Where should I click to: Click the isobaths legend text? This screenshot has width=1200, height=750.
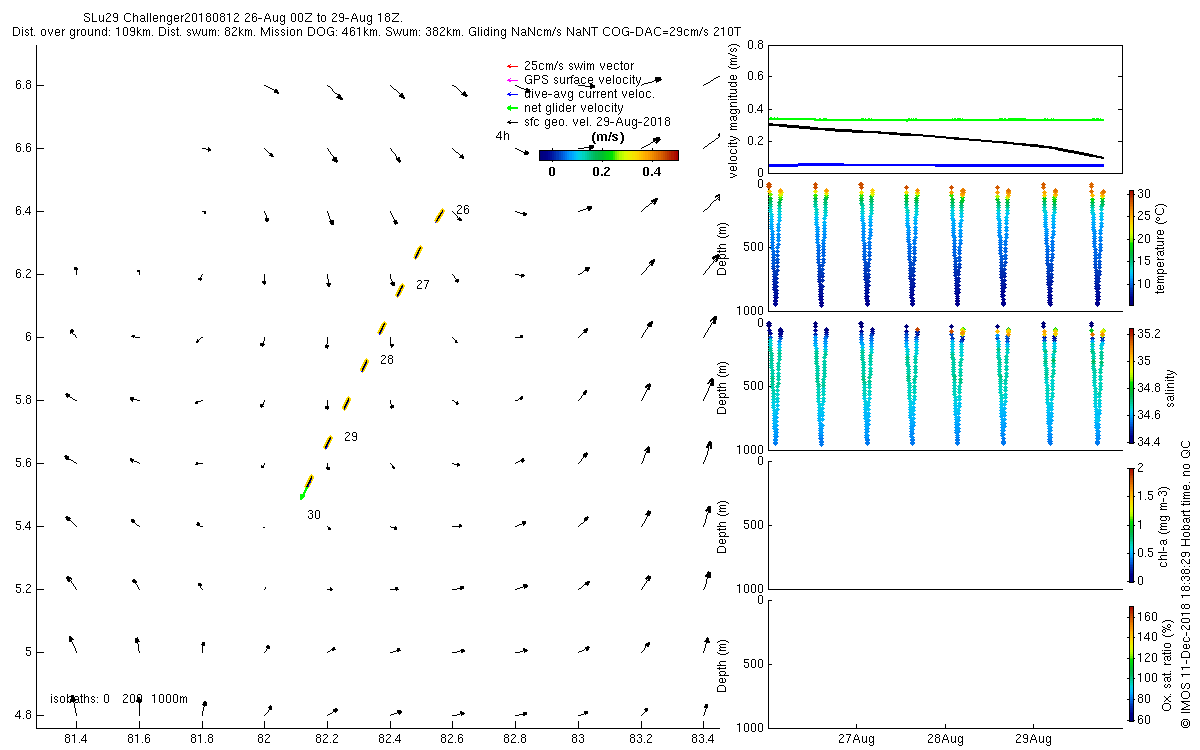coord(119,698)
